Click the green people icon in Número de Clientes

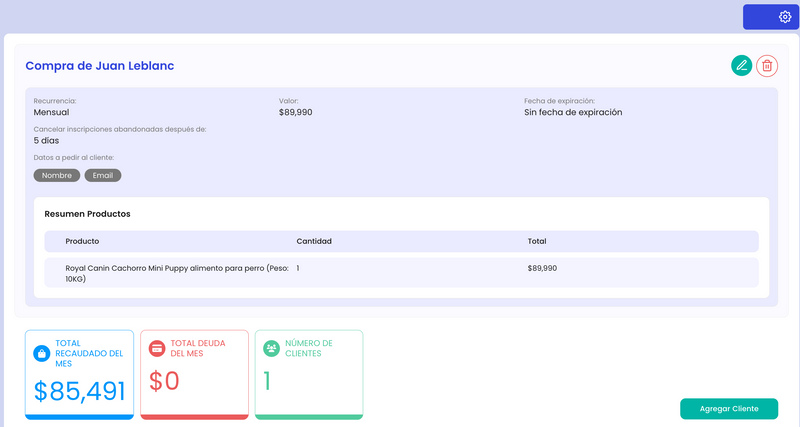(271, 348)
